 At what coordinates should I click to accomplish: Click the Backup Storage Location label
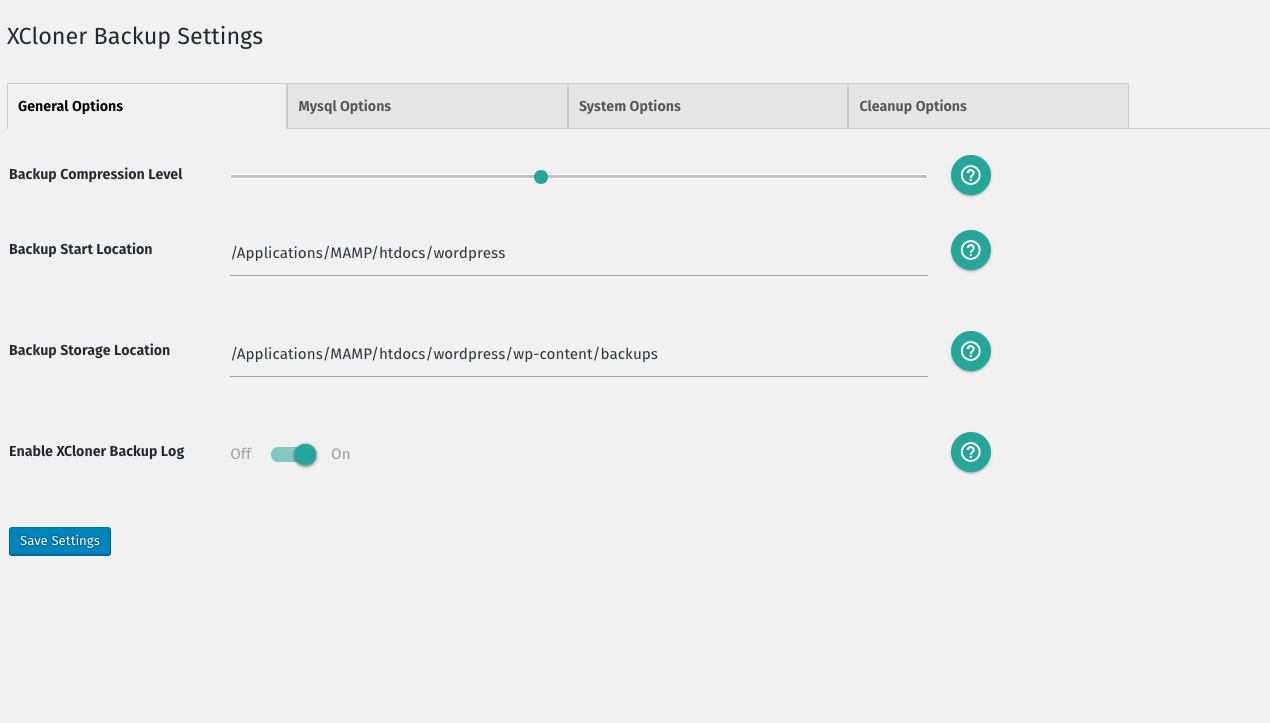pyautogui.click(x=90, y=350)
